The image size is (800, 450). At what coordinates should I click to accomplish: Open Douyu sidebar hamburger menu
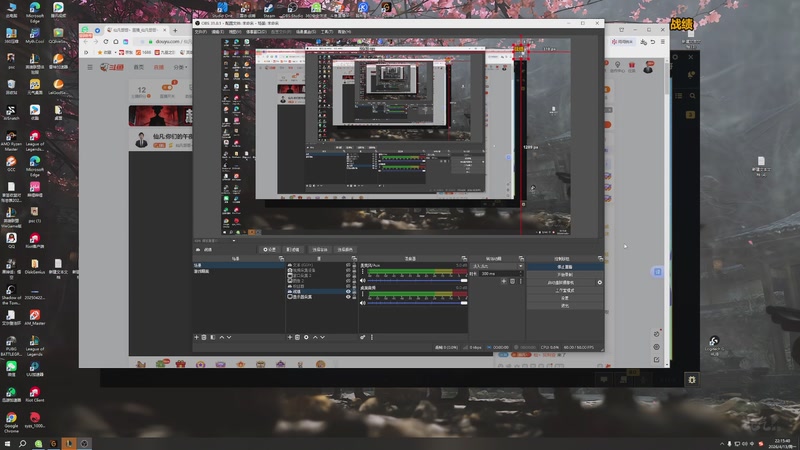90,67
